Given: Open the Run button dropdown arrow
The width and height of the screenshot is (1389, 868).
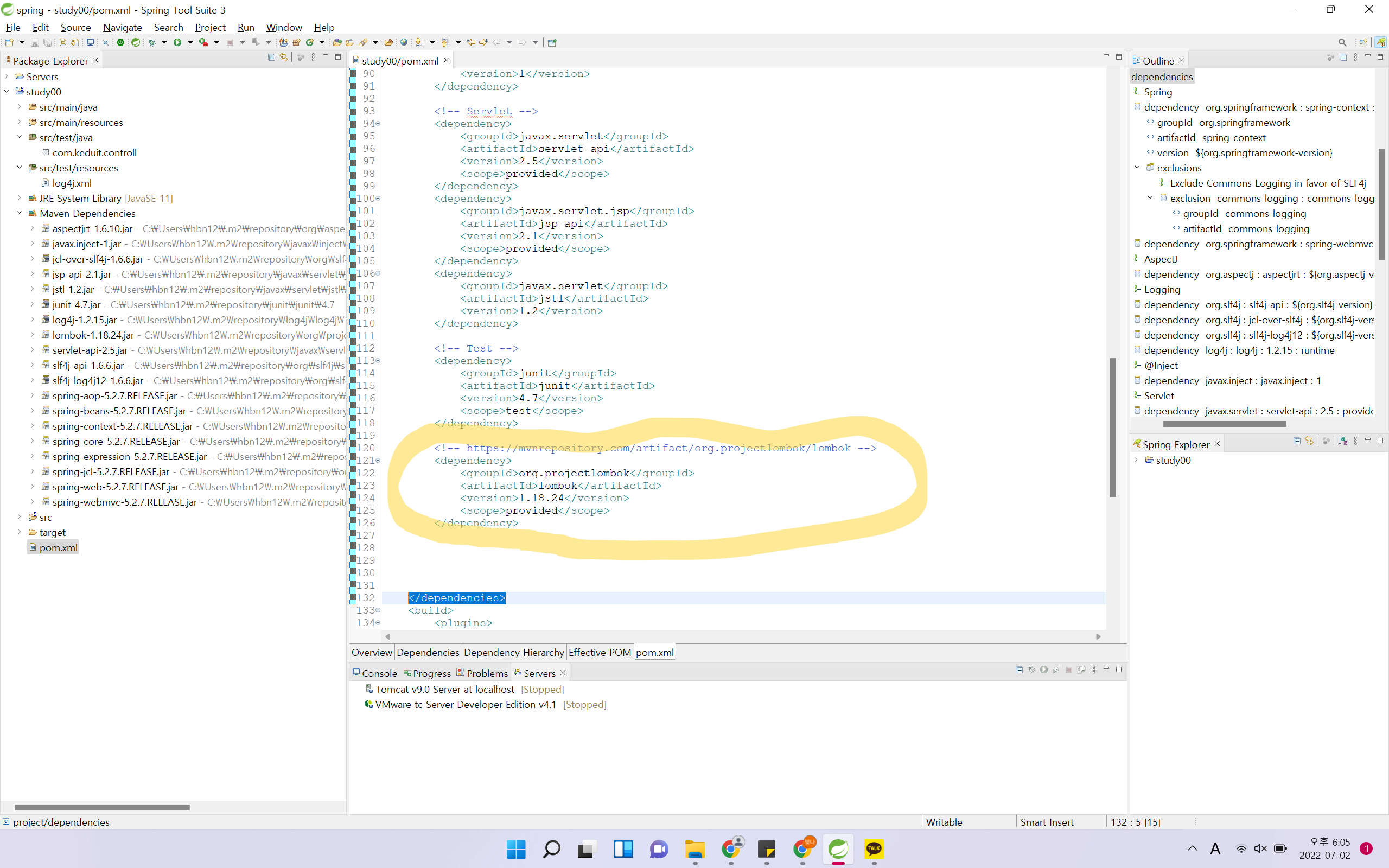Looking at the screenshot, I should pos(190,42).
